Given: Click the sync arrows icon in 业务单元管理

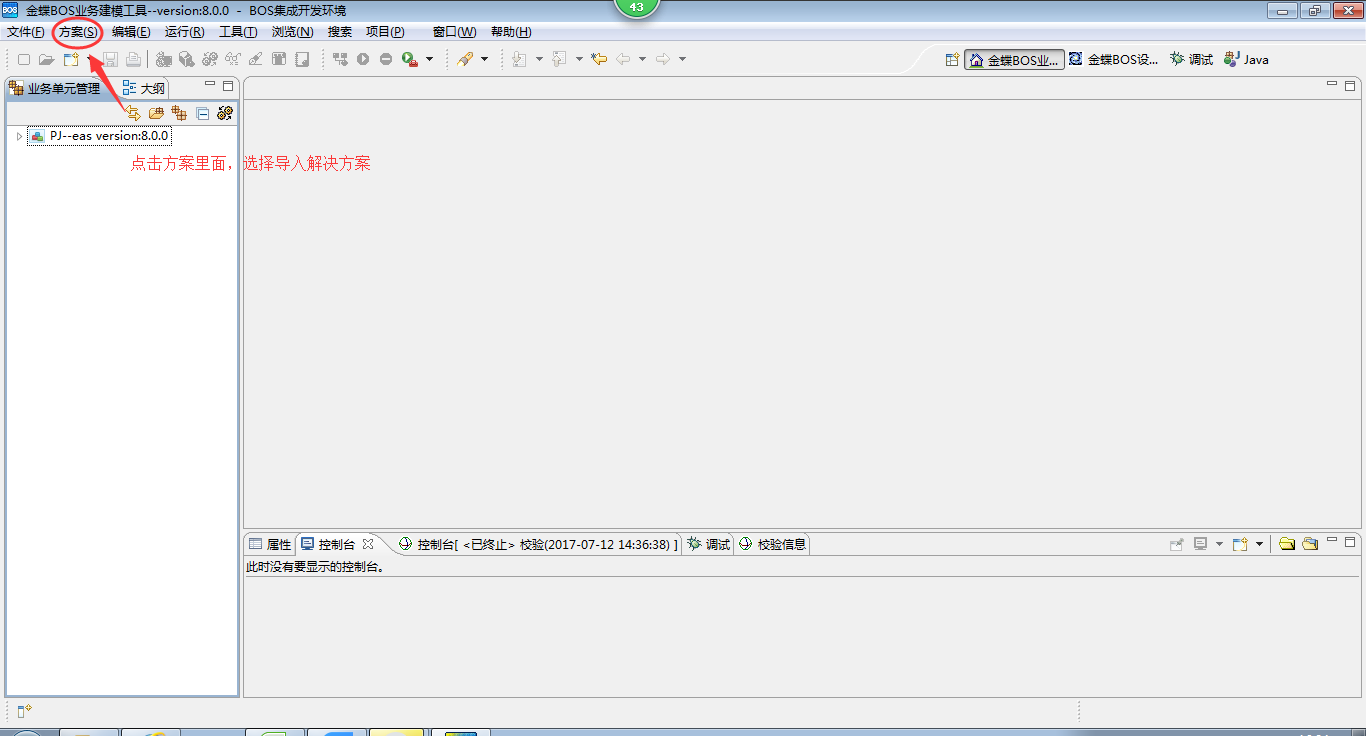Looking at the screenshot, I should click(133, 113).
